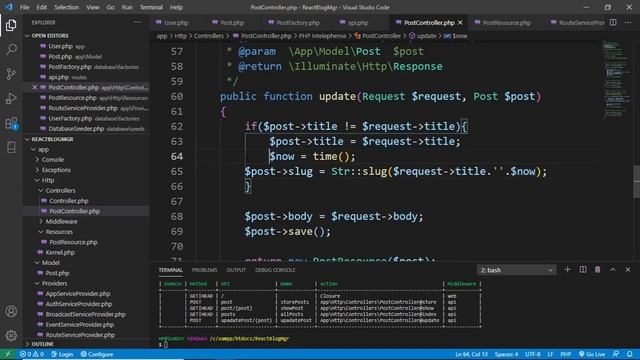The width and height of the screenshot is (640, 360).
Task: Open the Debug Console panel tab
Action: pyautogui.click(x=275, y=270)
